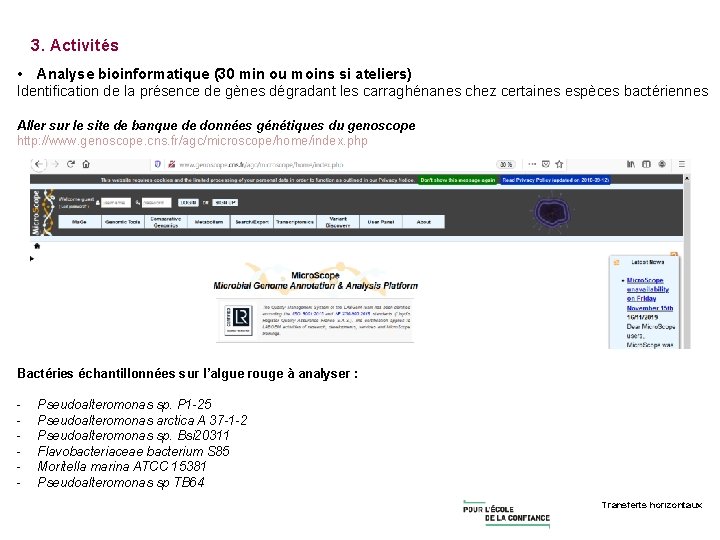Open the Transcriptomics menu
The image size is (720, 540).
(295, 222)
